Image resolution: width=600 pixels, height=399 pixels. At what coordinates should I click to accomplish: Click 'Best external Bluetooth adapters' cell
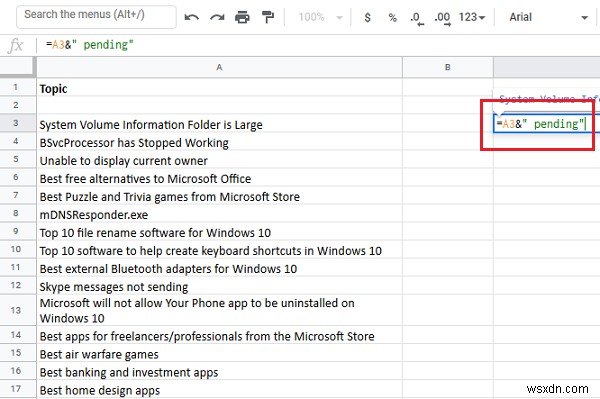click(219, 267)
